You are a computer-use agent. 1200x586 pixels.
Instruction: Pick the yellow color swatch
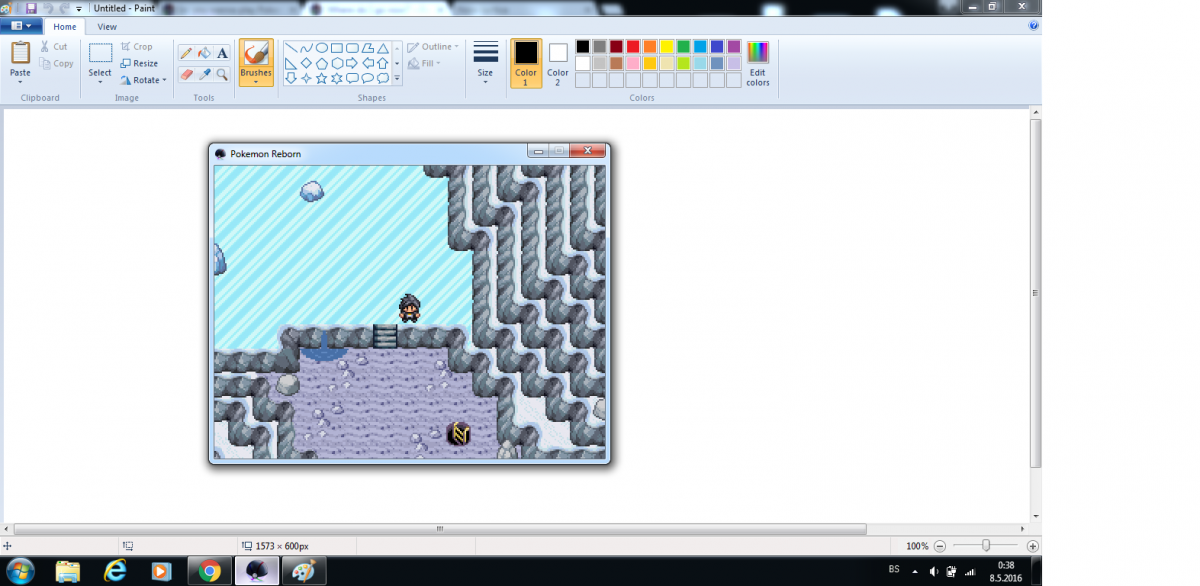pyautogui.click(x=666, y=47)
